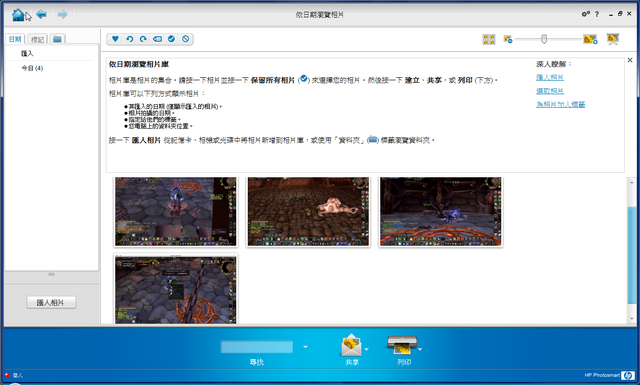Click the Share envelope icon
The height and width of the screenshot is (385, 640).
tap(351, 345)
